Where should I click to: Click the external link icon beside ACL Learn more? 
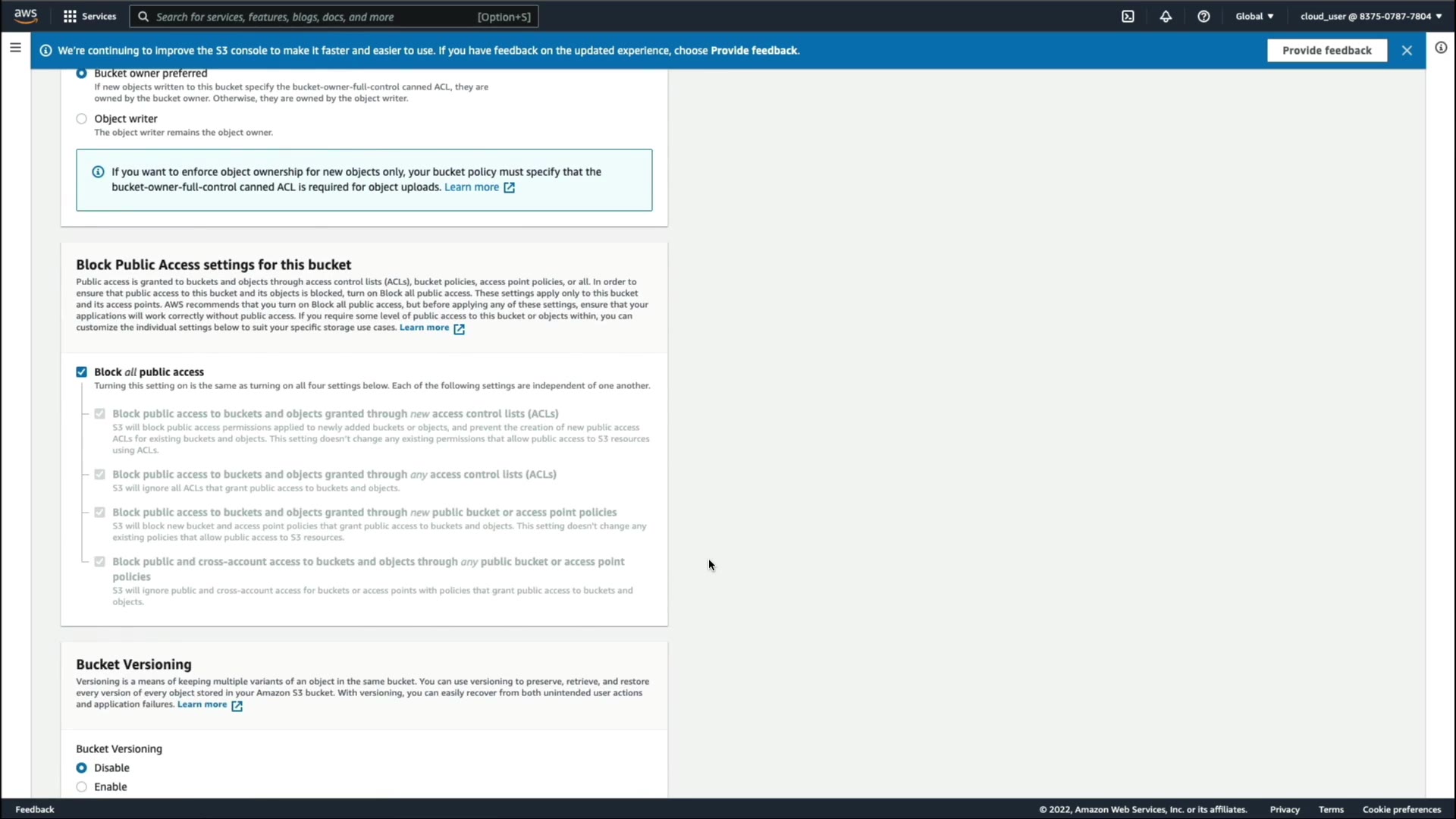[510, 187]
